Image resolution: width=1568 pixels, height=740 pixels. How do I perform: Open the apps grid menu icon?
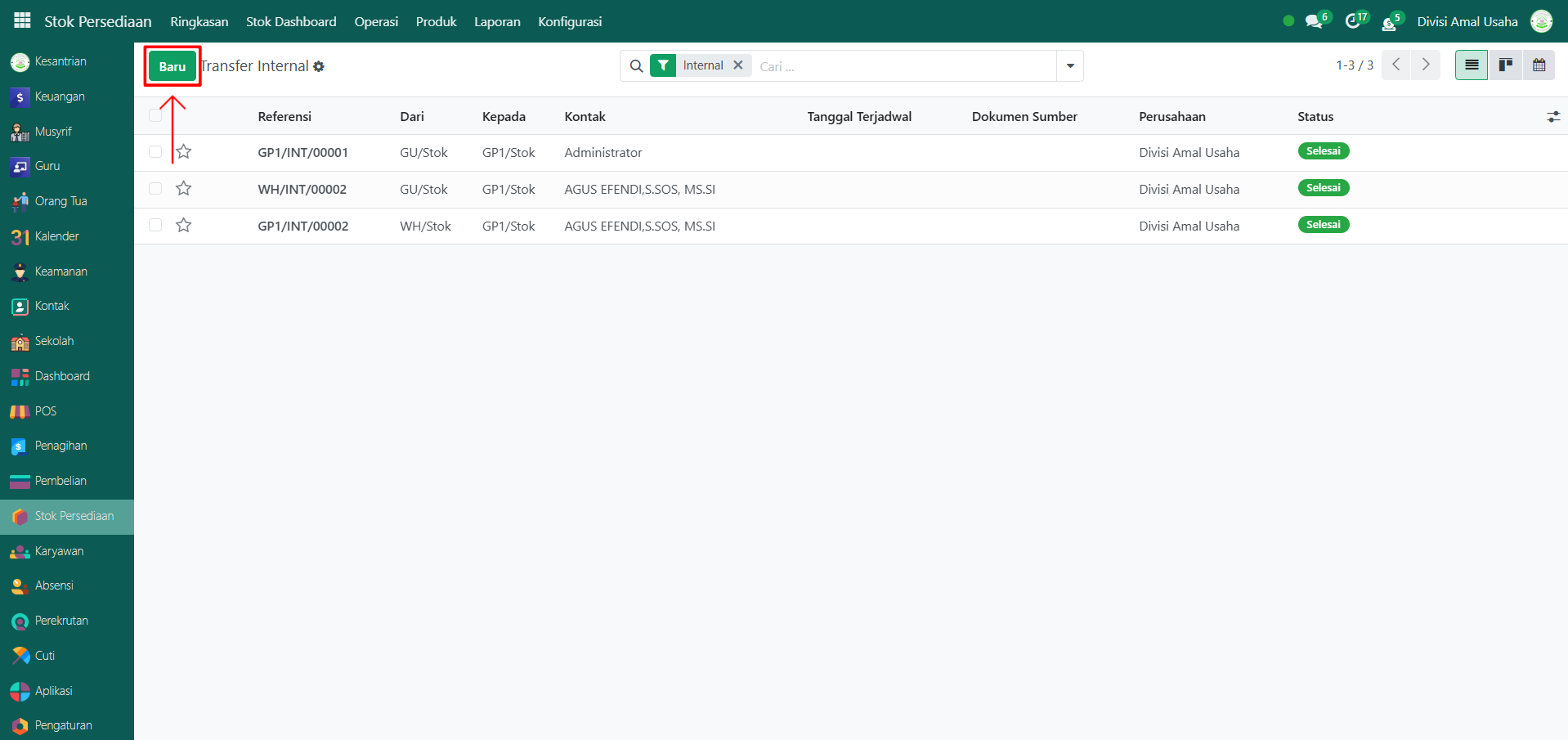(22, 20)
